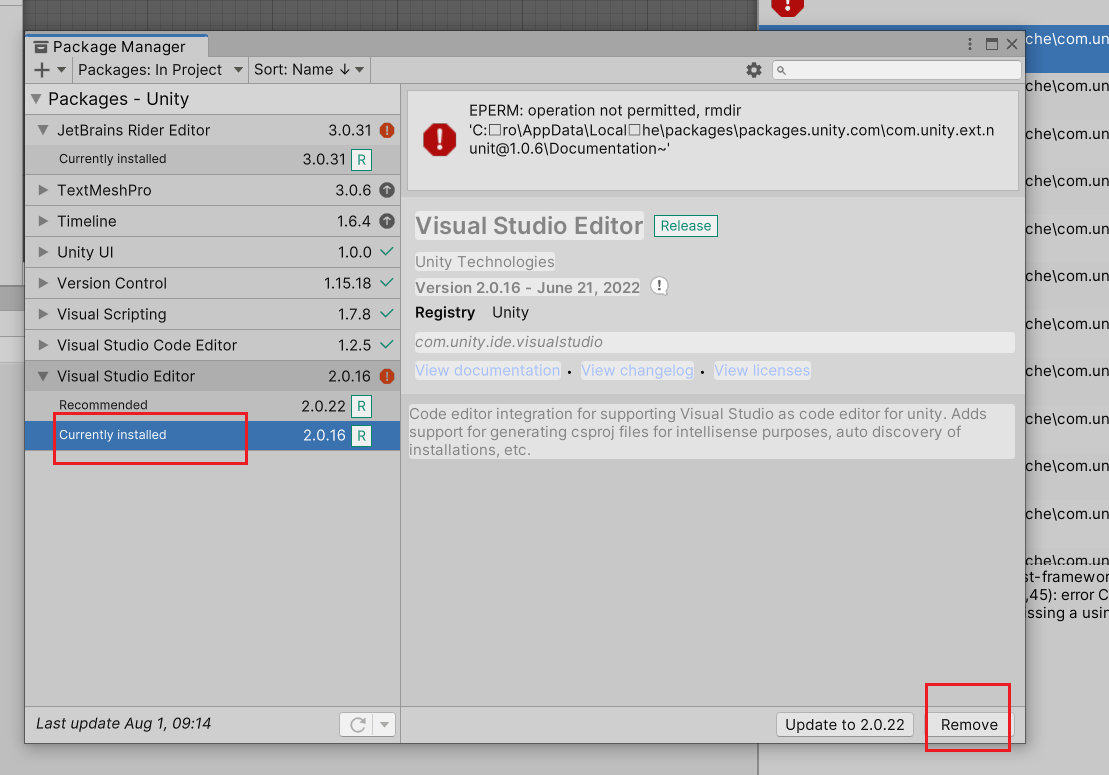Open View licenses link
The width and height of the screenshot is (1109, 775).
[x=762, y=371]
